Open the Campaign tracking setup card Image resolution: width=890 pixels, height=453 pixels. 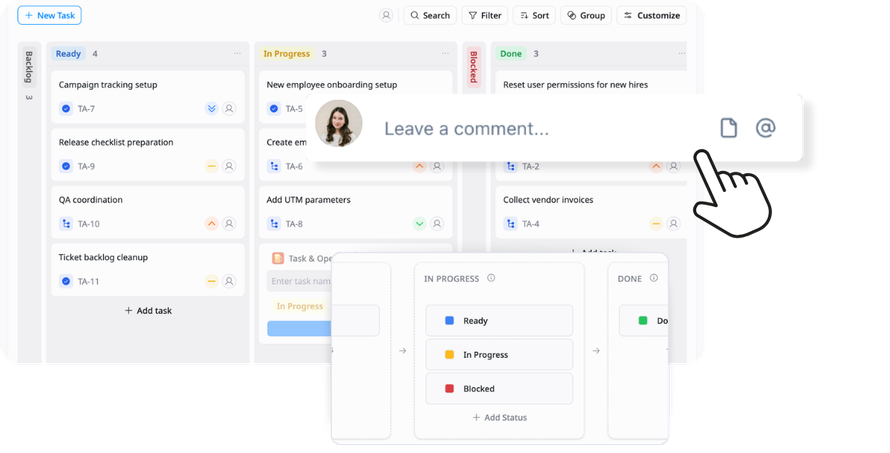click(148, 97)
